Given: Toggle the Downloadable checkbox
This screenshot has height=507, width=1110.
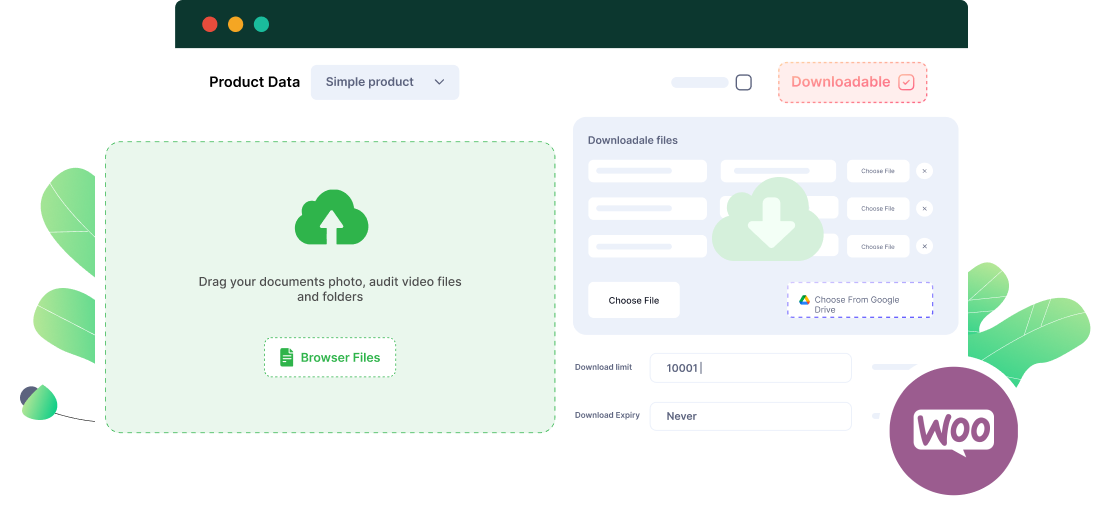Looking at the screenshot, I should point(906,82).
